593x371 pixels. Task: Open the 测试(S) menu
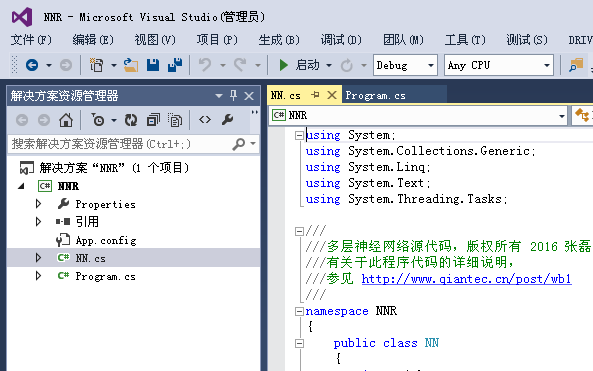[x=527, y=40]
